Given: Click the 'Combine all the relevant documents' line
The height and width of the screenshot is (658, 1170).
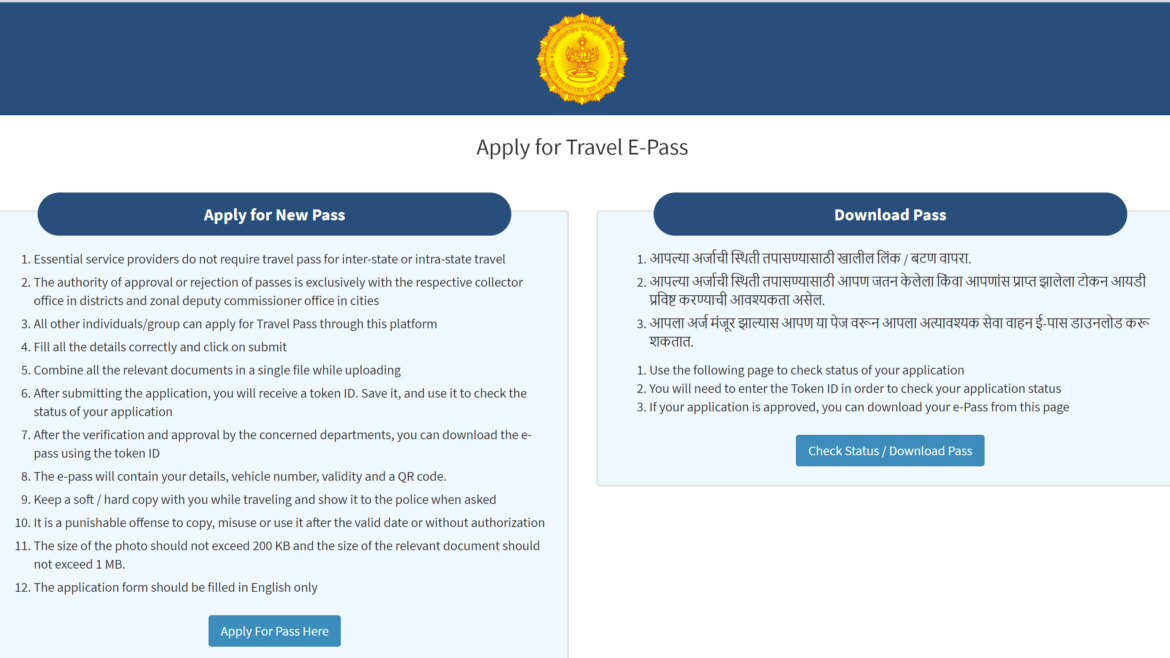Looking at the screenshot, I should (217, 370).
